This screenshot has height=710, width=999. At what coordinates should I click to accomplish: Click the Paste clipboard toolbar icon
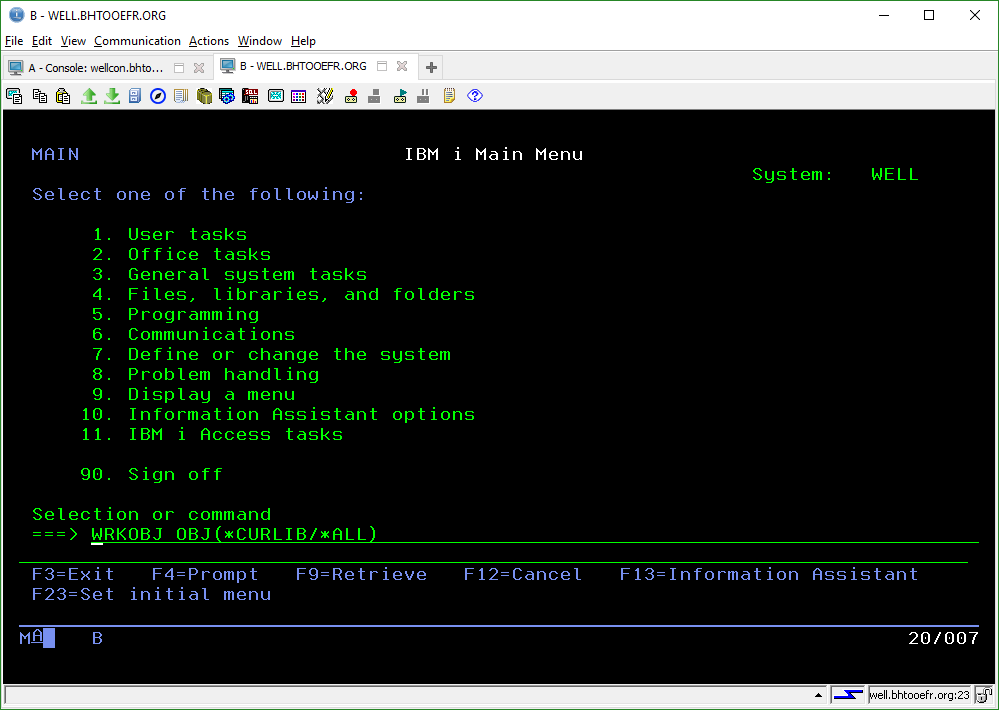pos(63,96)
